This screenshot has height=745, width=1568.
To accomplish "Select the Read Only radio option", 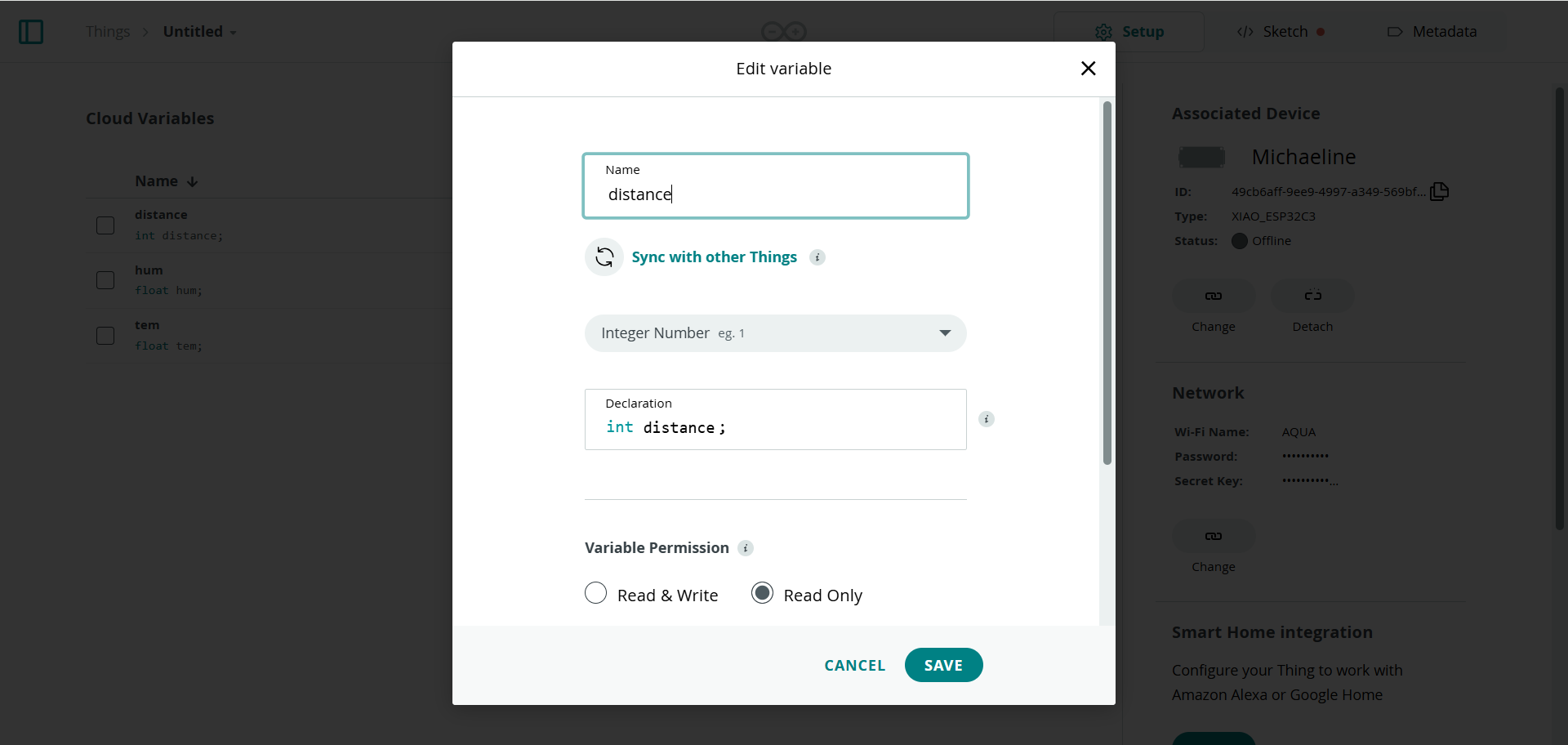I will (x=762, y=593).
